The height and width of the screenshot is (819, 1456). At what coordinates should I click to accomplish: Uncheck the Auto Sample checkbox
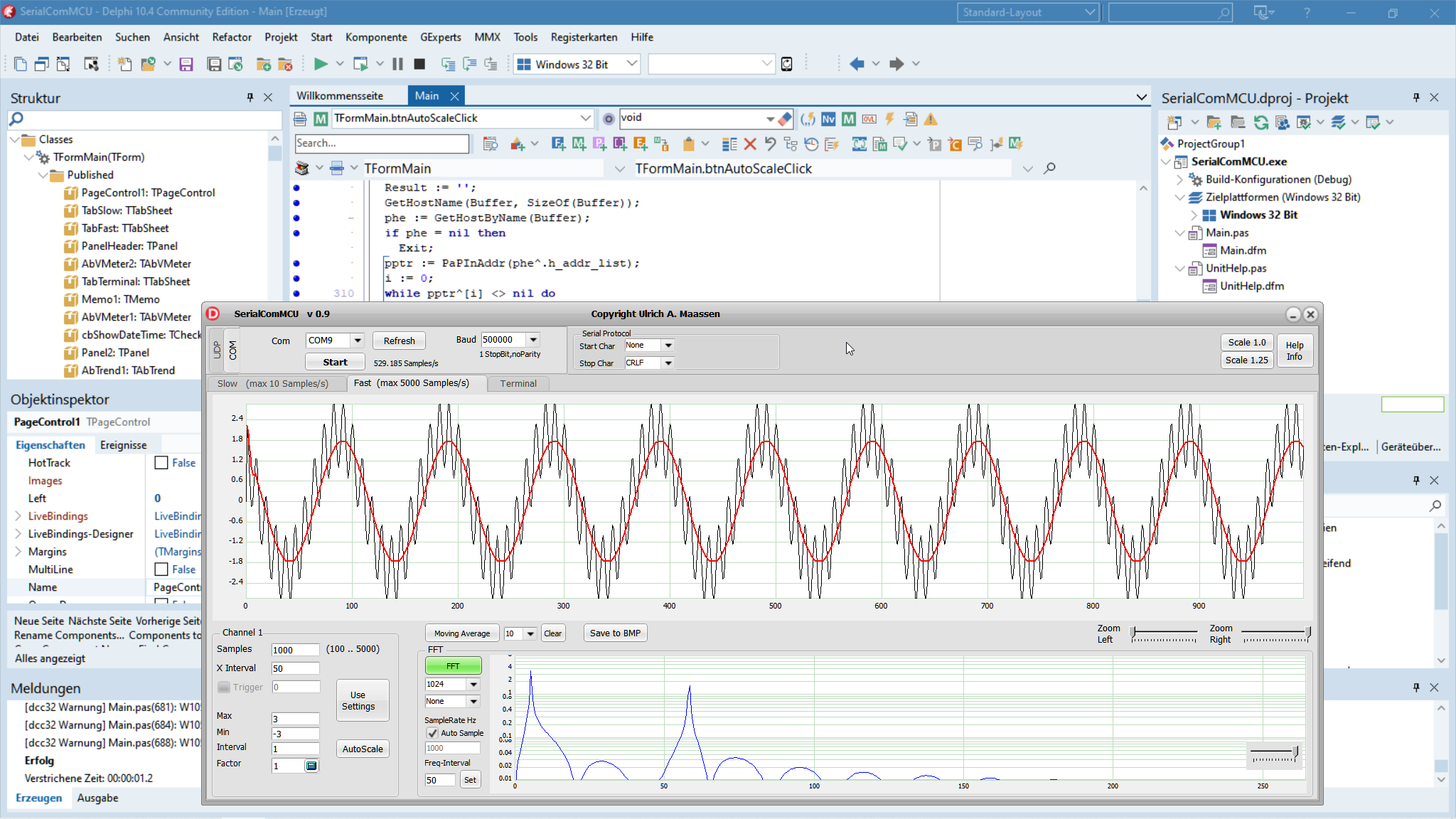coord(432,733)
